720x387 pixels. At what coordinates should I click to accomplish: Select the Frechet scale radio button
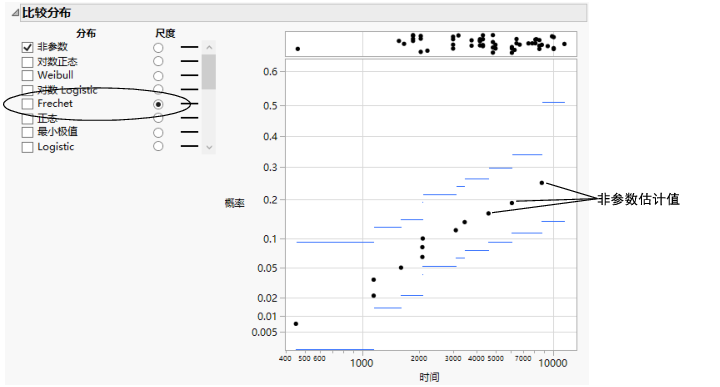pos(158,104)
